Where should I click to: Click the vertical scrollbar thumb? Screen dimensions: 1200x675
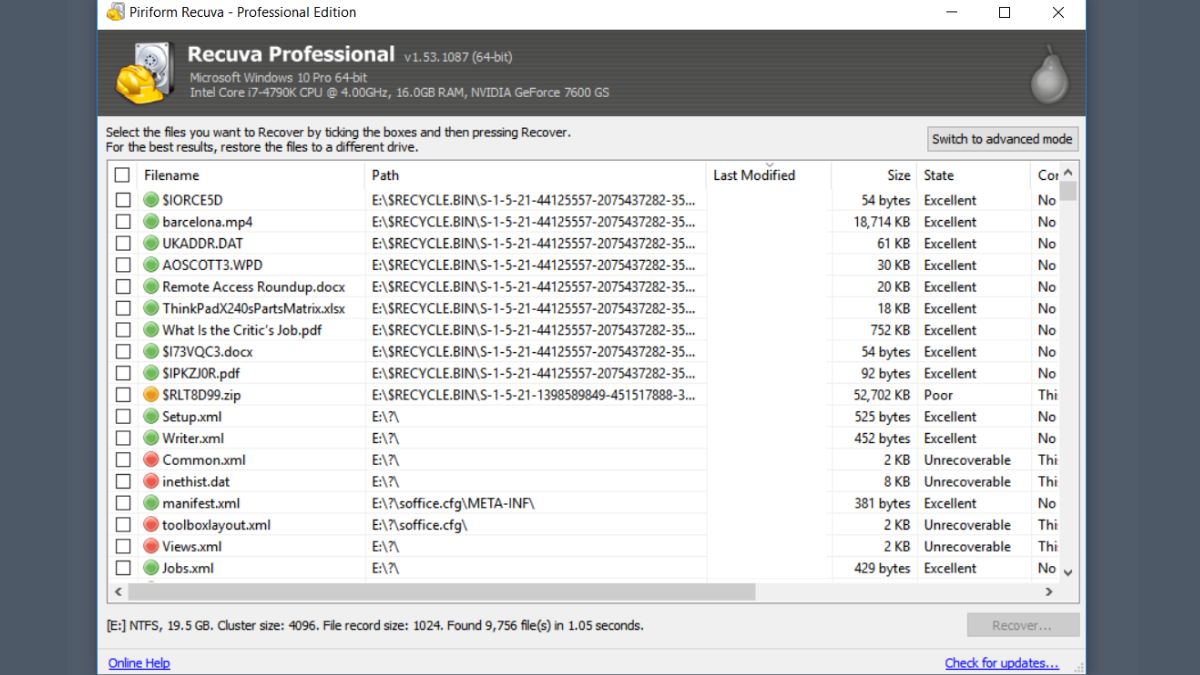point(1068,191)
